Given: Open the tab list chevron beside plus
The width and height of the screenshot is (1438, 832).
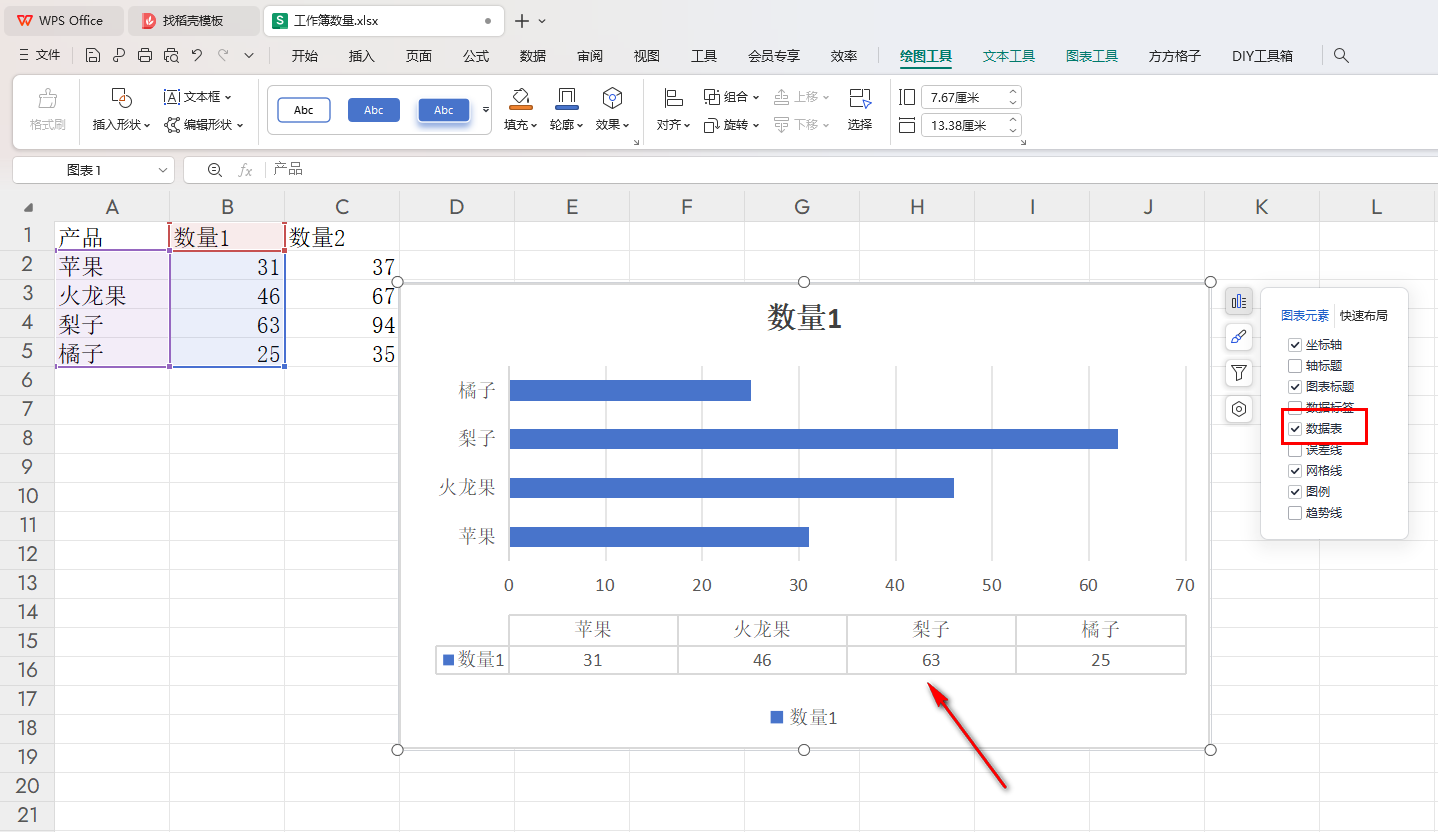Looking at the screenshot, I should point(543,20).
